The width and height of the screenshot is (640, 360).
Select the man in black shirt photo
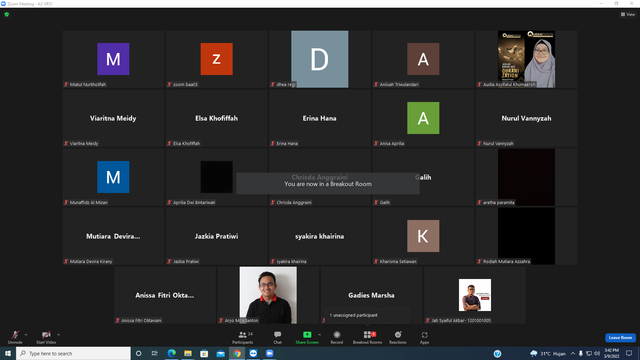[268, 295]
